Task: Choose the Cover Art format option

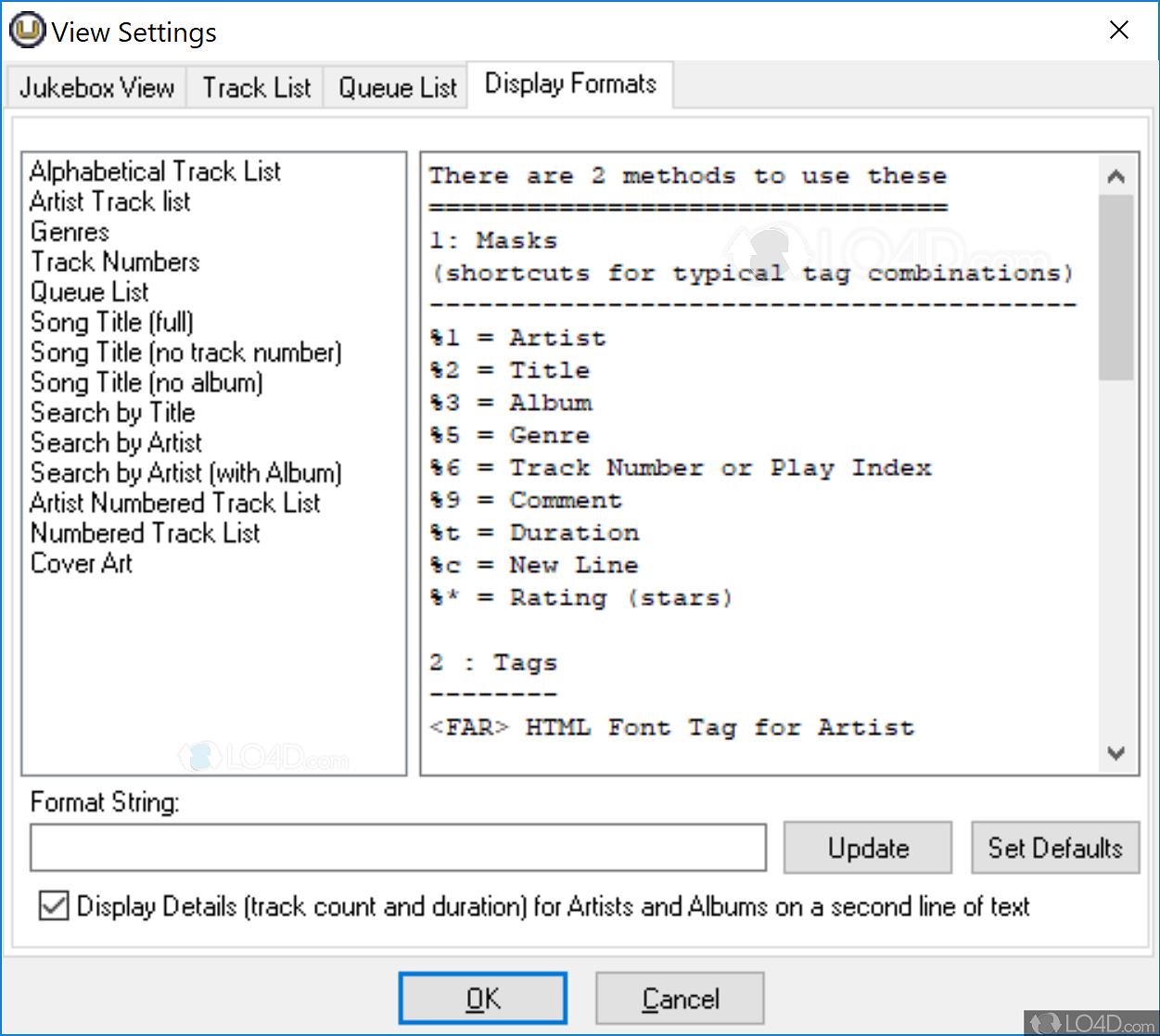Action: [81, 563]
